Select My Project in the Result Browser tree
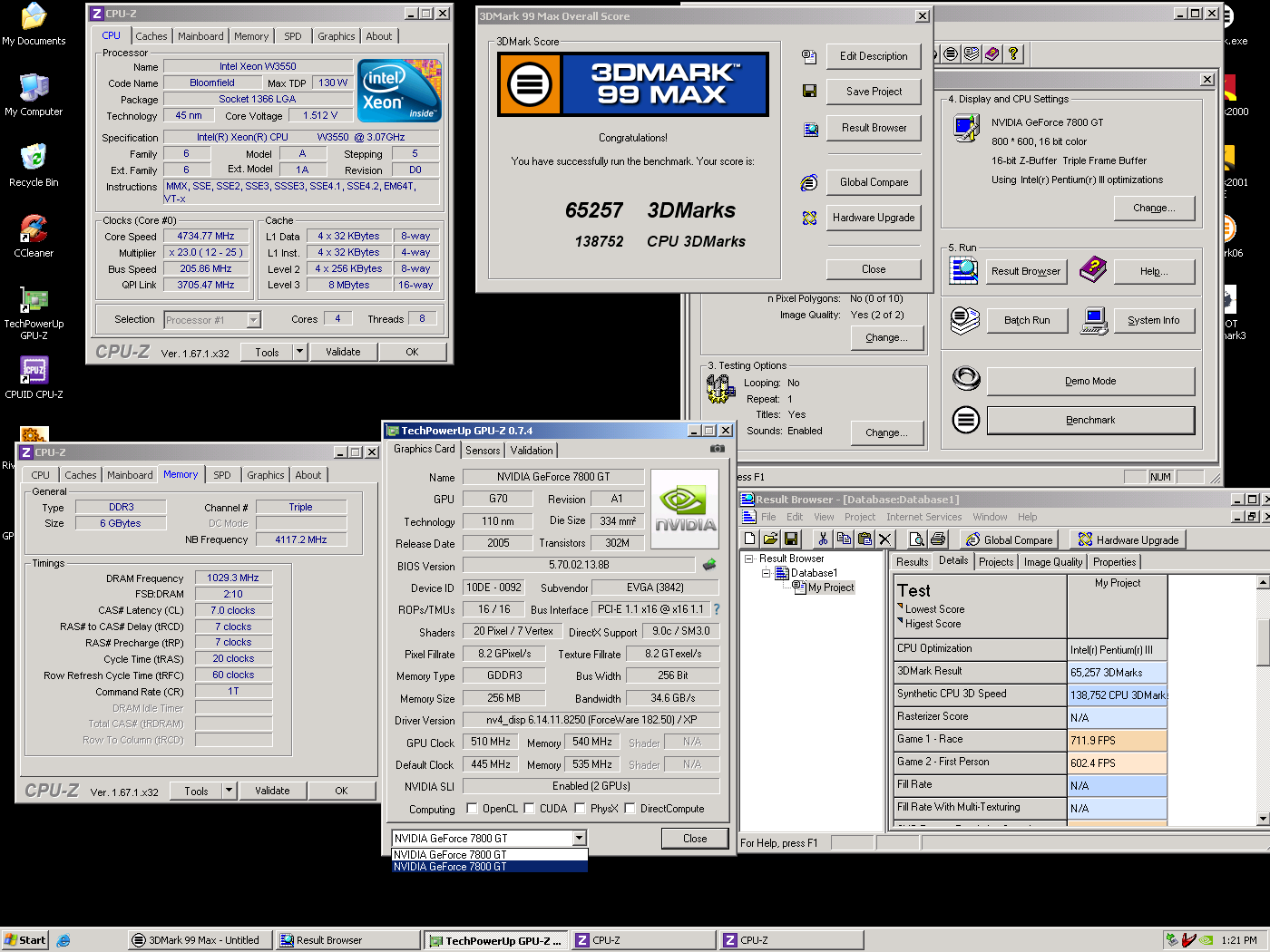The width and height of the screenshot is (1270, 952). [831, 588]
